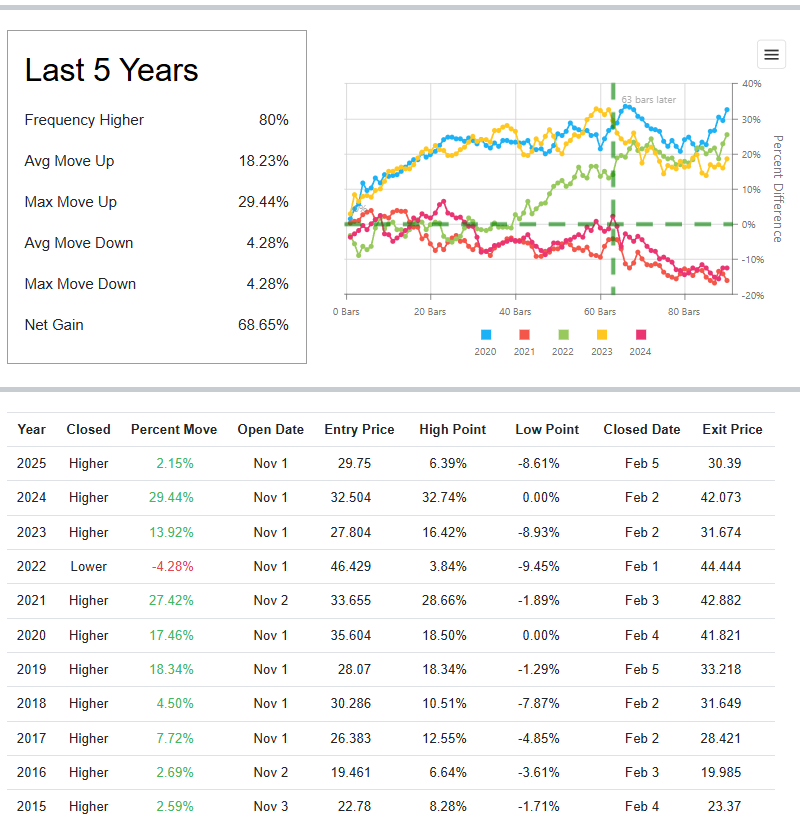The height and width of the screenshot is (821, 800).
Task: Select the 2024 row's 29.44% value
Action: (174, 497)
